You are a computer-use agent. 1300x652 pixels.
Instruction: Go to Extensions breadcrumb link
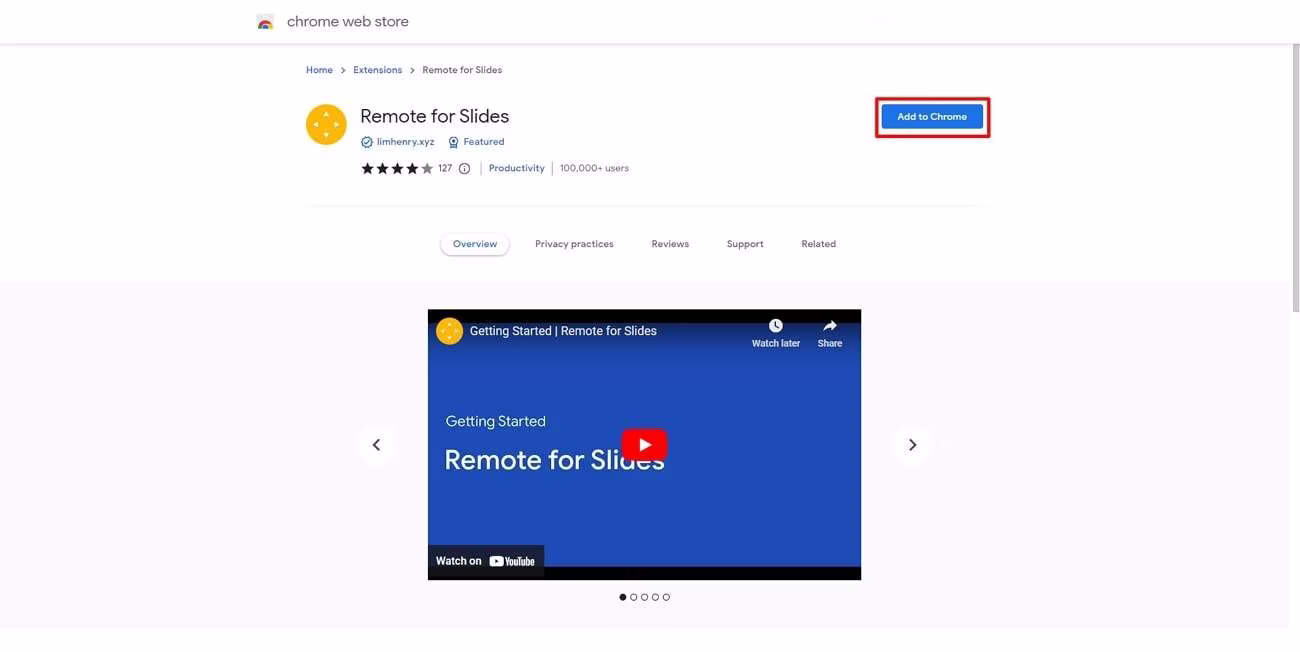click(377, 70)
